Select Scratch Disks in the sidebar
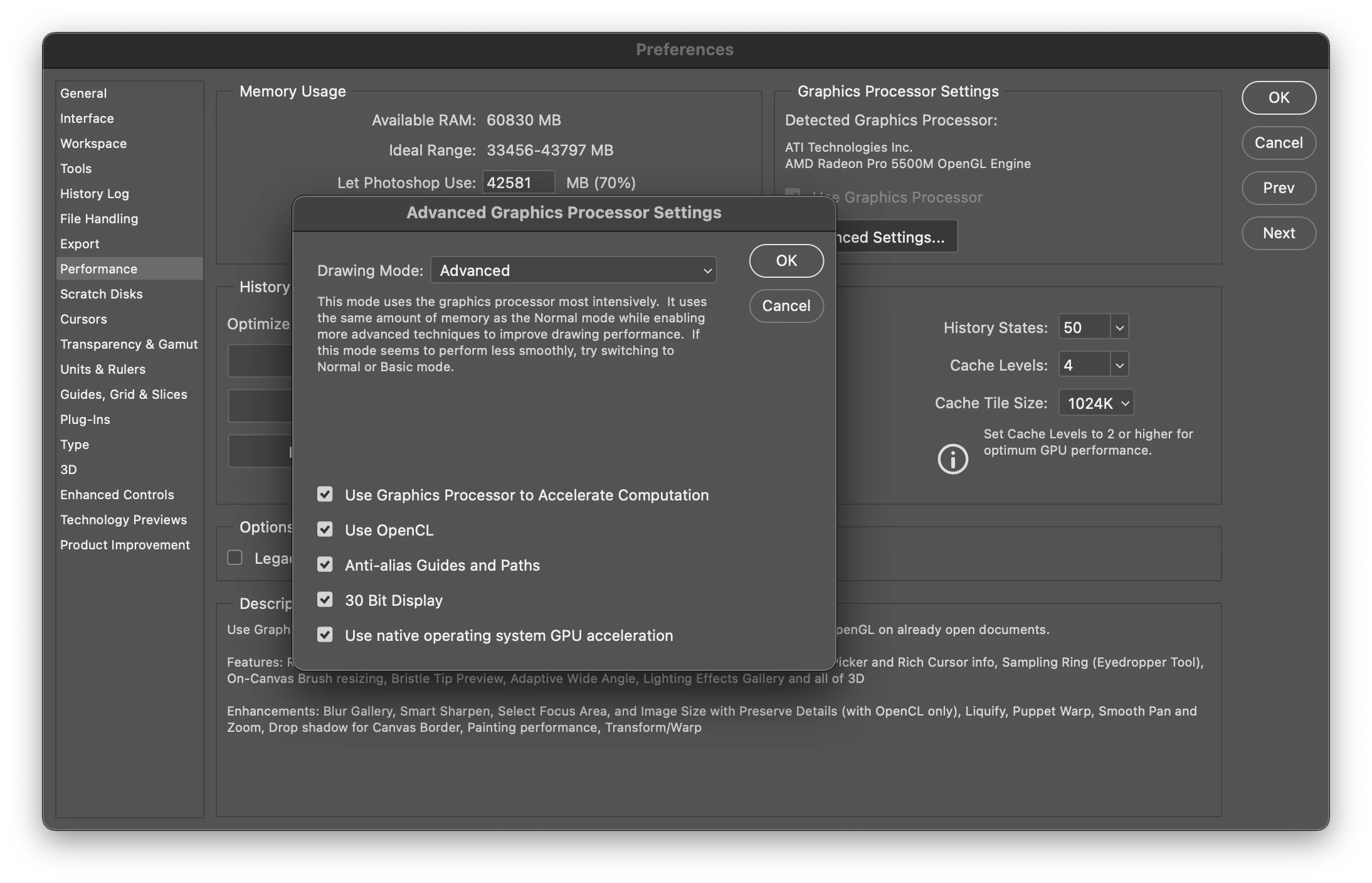 [x=102, y=294]
